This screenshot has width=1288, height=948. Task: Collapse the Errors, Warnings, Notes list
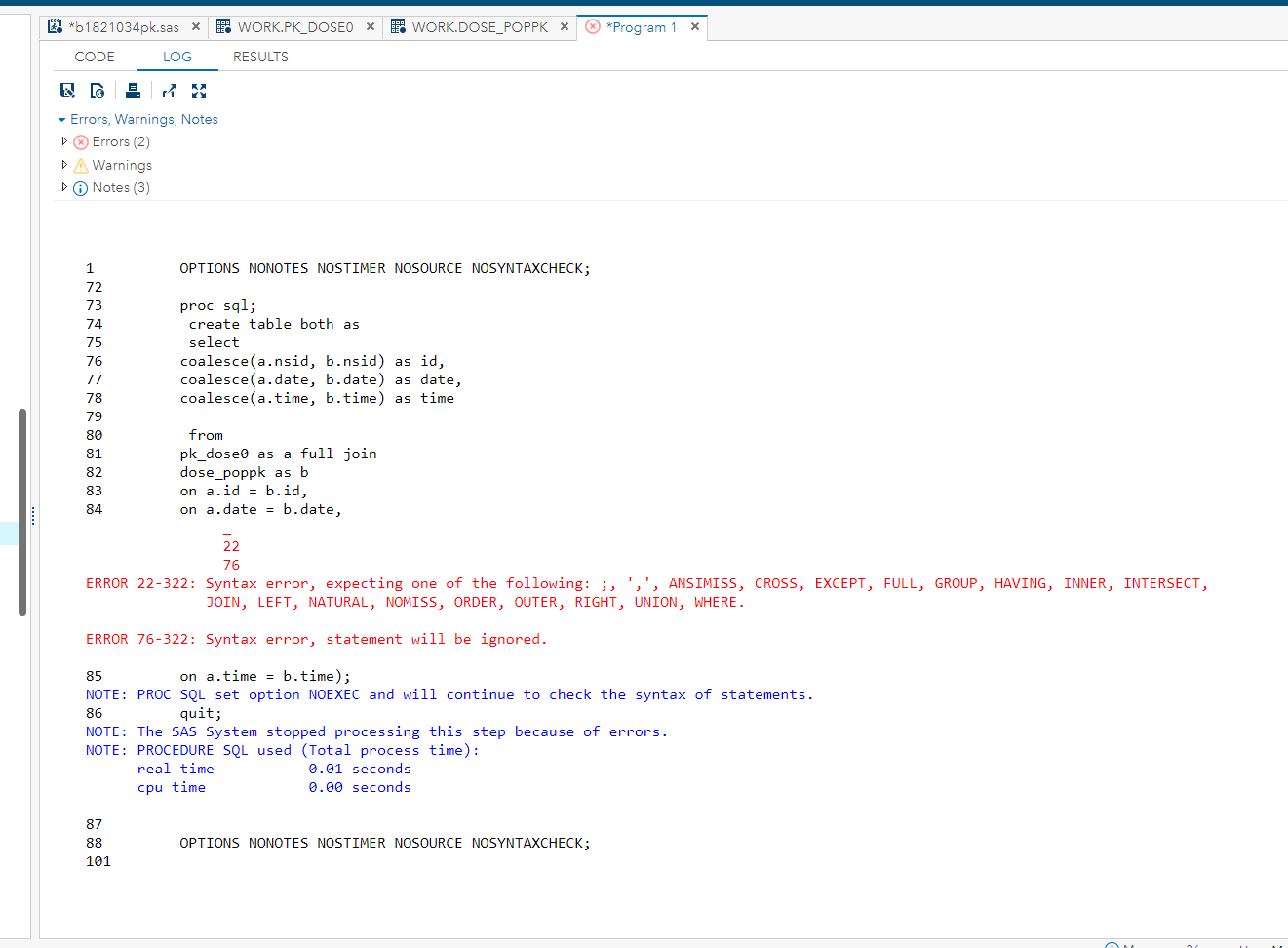pyautogui.click(x=61, y=119)
